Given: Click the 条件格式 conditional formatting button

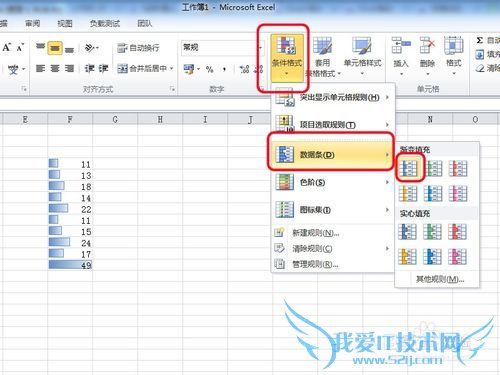Looking at the screenshot, I should [287, 59].
